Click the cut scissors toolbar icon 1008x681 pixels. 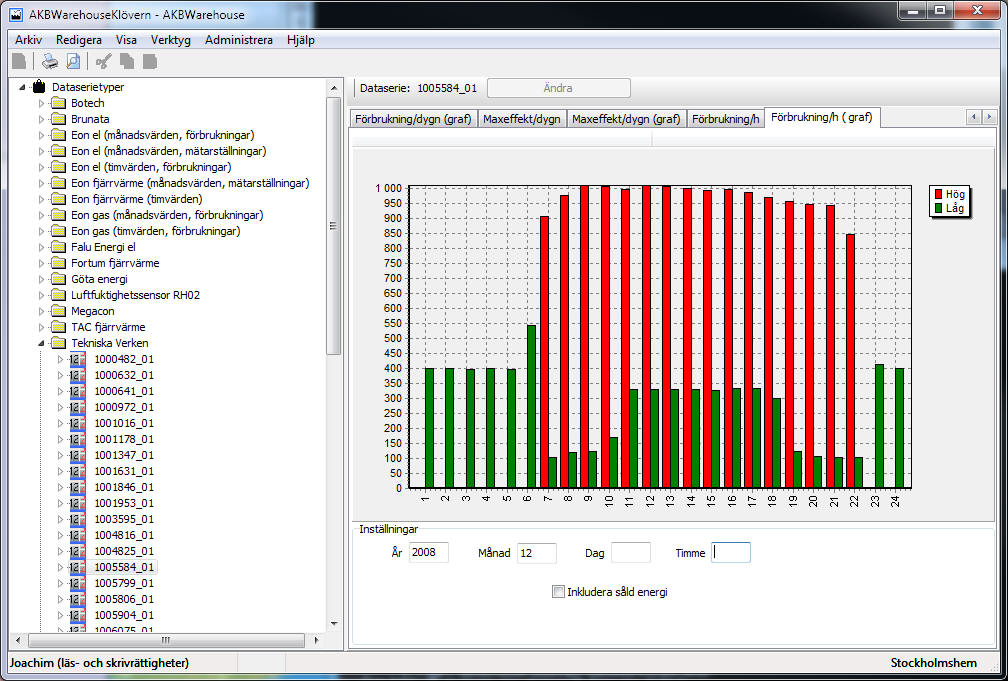104,61
